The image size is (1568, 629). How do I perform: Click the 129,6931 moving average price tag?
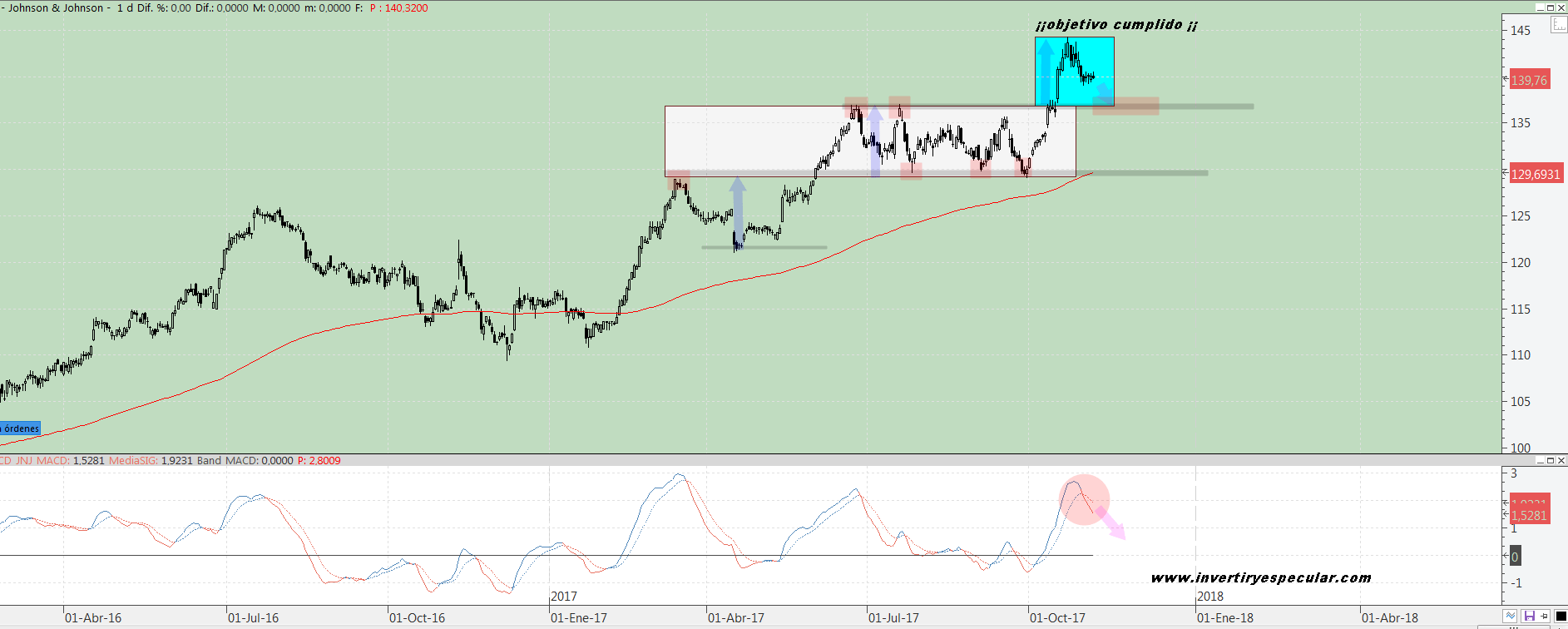pos(1536,175)
